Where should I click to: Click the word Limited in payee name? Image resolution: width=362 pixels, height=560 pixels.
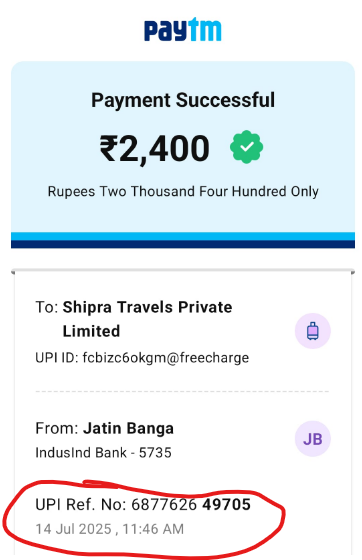click(91, 331)
